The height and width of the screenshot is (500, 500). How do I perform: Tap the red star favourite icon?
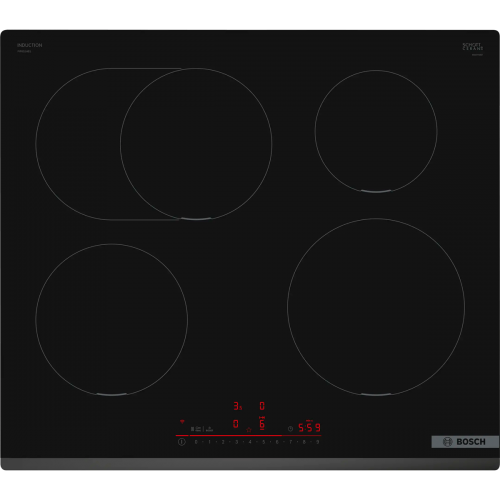pyautogui.click(x=249, y=430)
